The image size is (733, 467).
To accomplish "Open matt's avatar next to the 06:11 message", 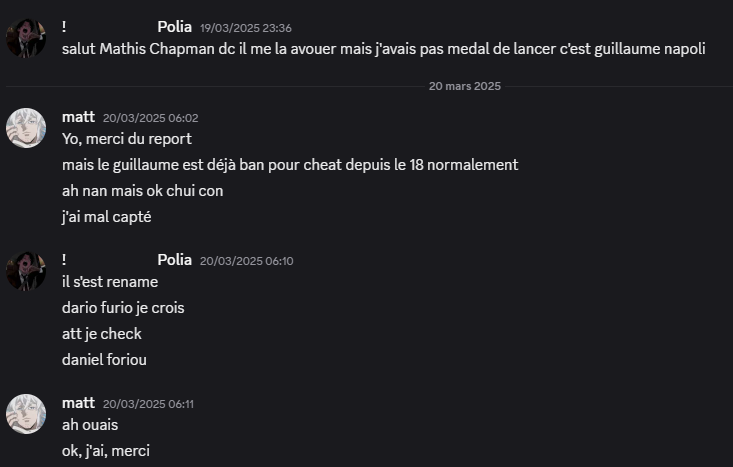I will [26, 414].
